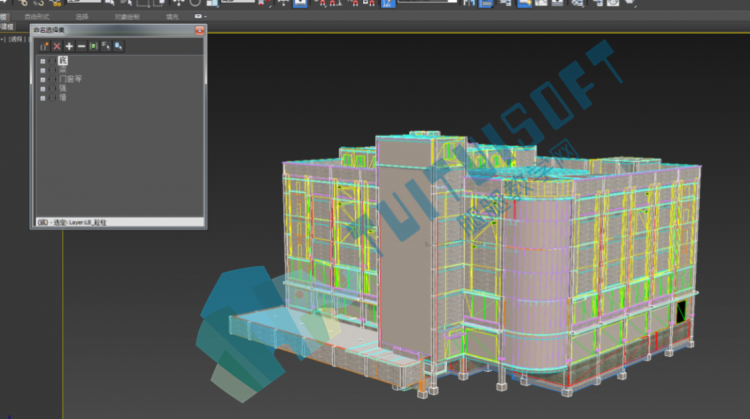Click the plus add selected objects icon

click(x=69, y=46)
